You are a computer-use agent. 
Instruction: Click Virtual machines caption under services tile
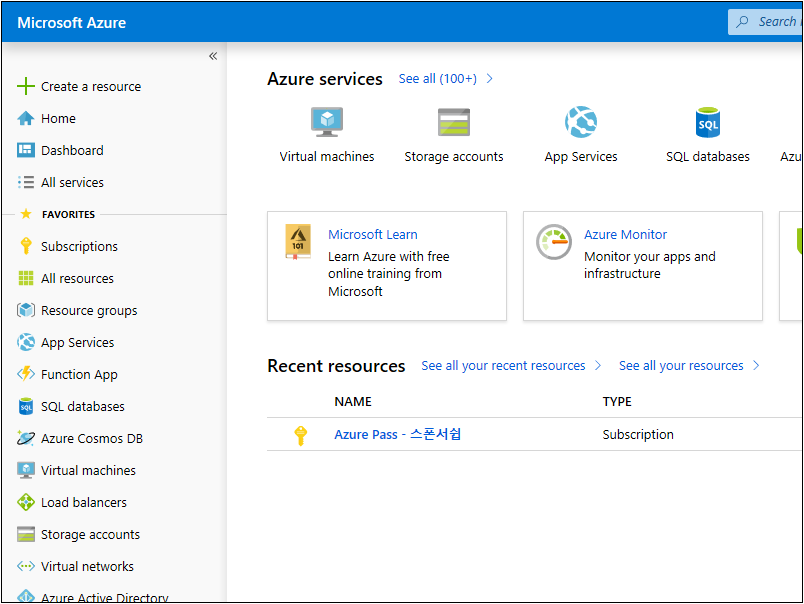tap(327, 156)
